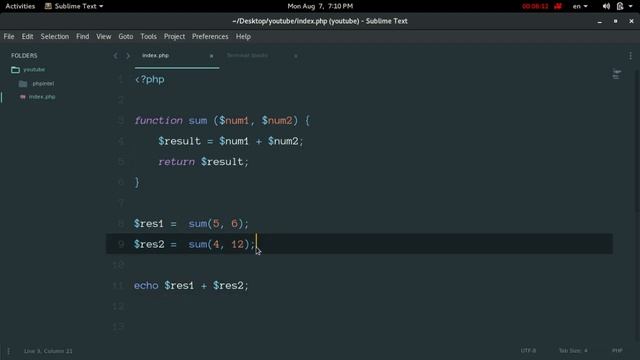Open the clock and calendar panel

point(320,6)
